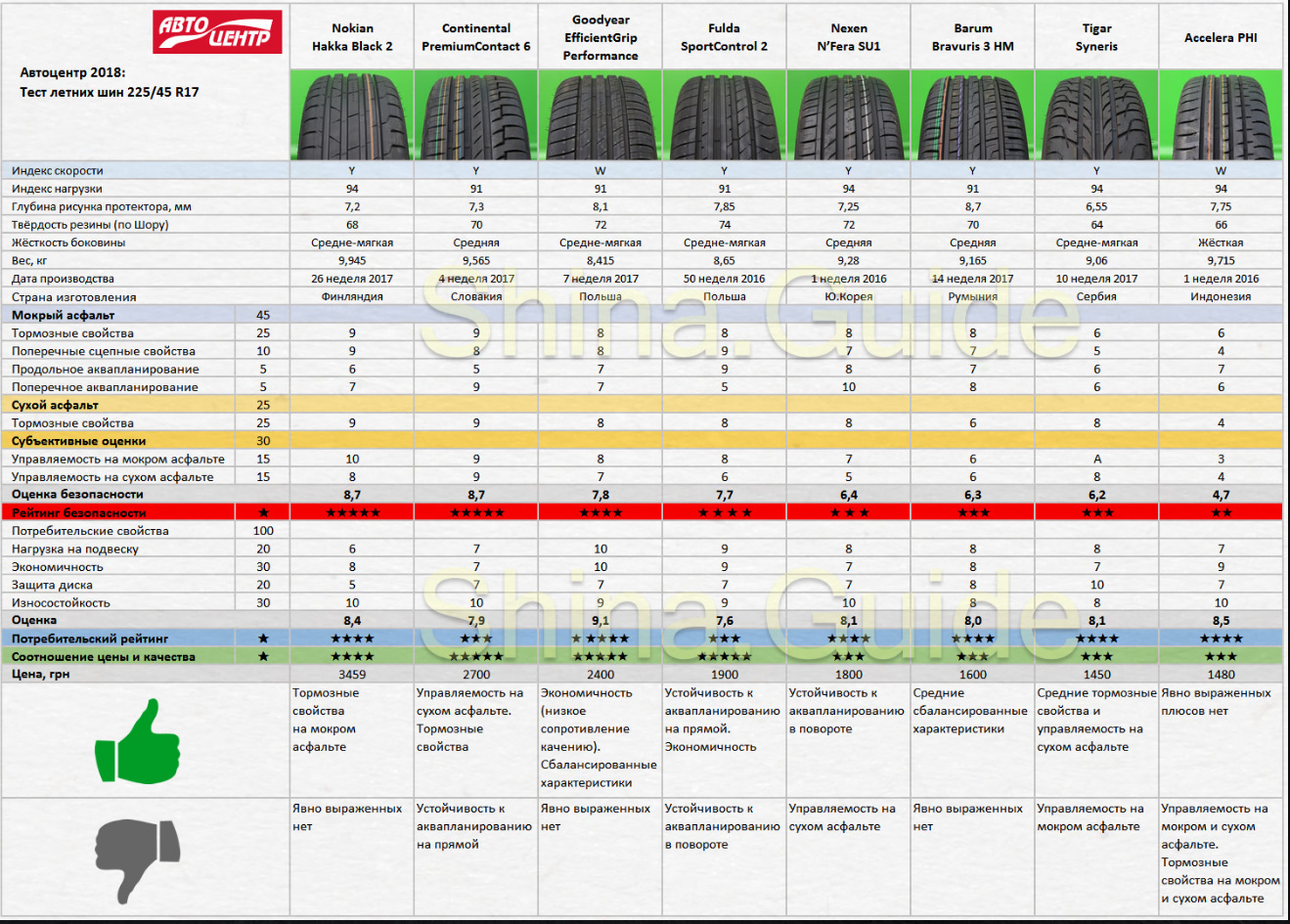The width and height of the screenshot is (1290, 924).
Task: Click the 'Страна изготовления' row label
Action: pyautogui.click(x=74, y=296)
